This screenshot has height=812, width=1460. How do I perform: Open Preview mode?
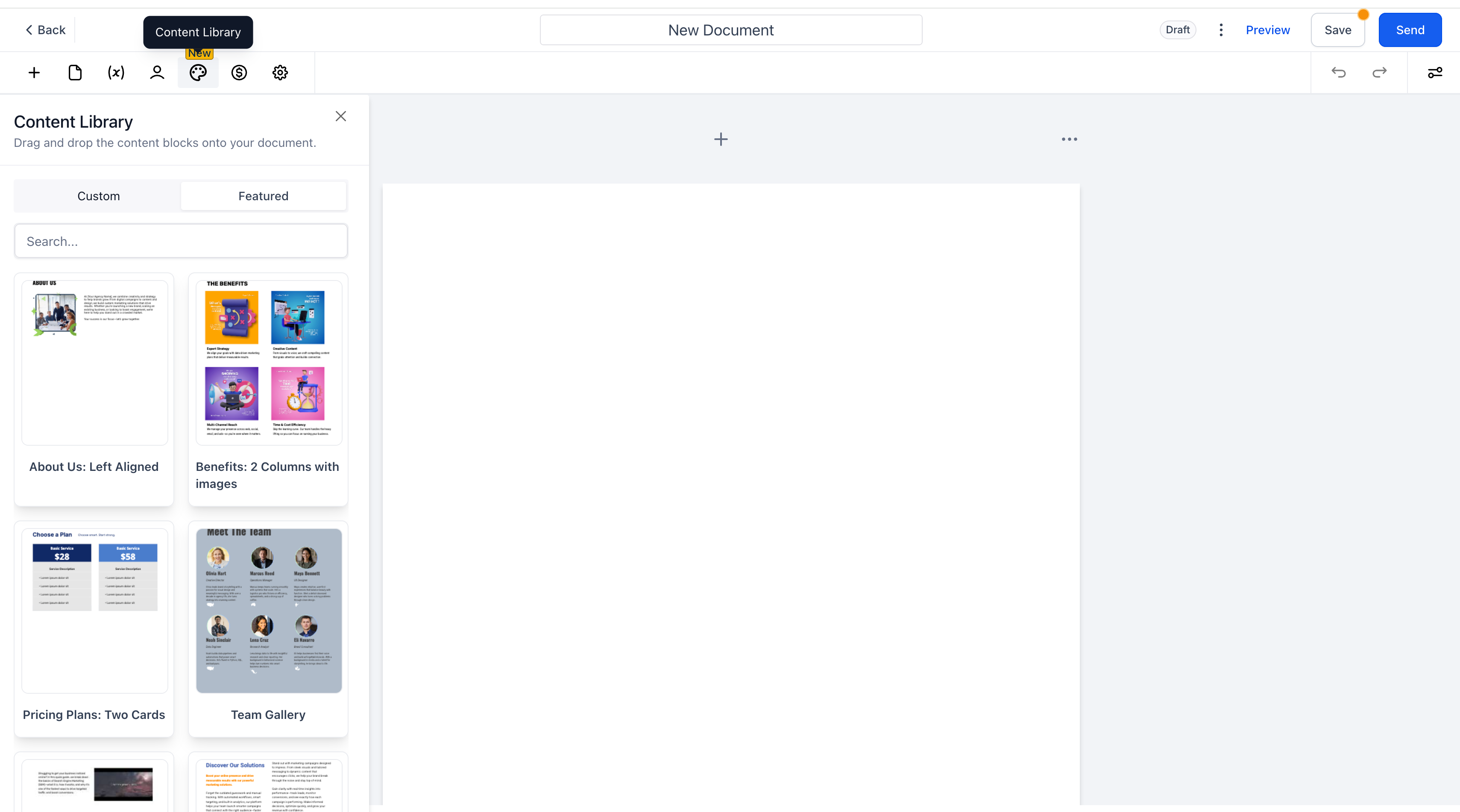pyautogui.click(x=1268, y=29)
